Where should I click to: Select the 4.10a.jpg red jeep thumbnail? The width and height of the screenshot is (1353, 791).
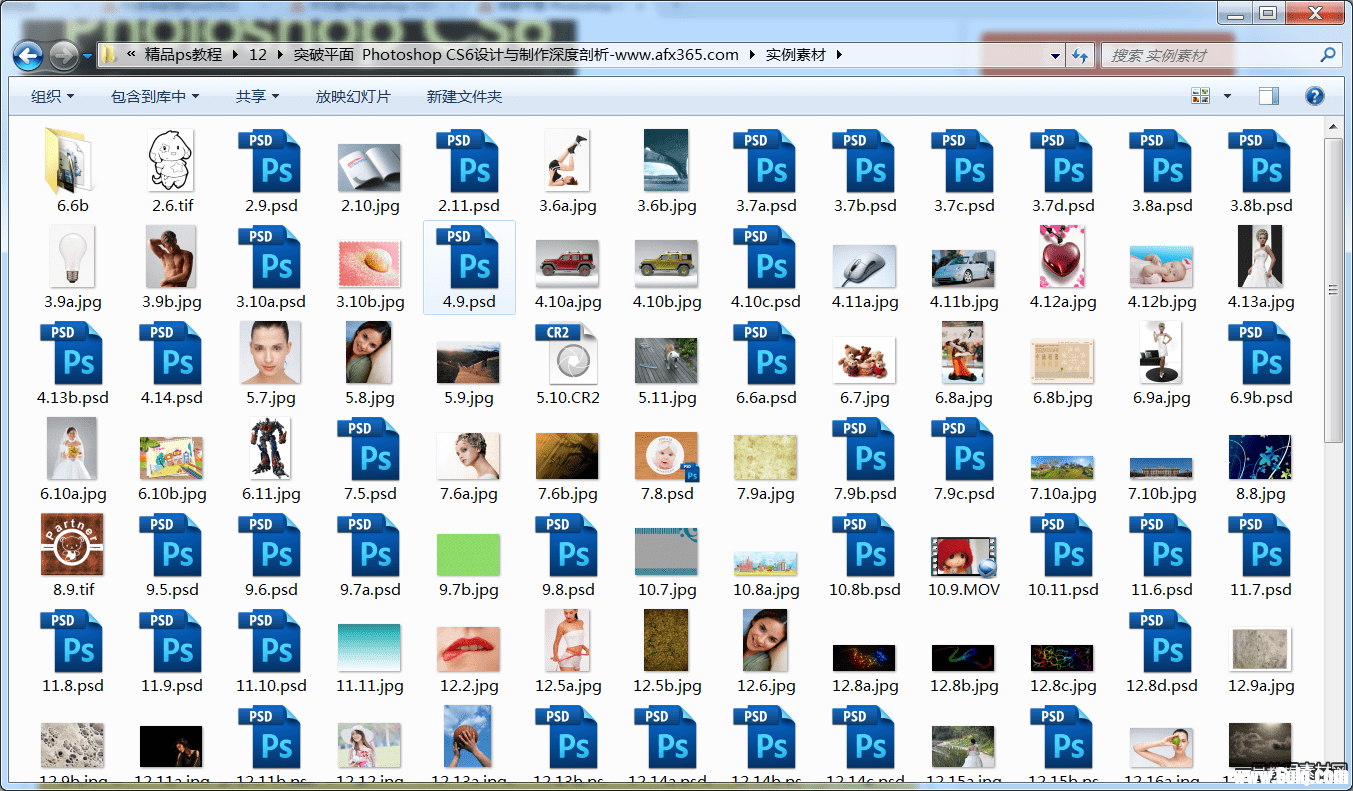[x=567, y=264]
